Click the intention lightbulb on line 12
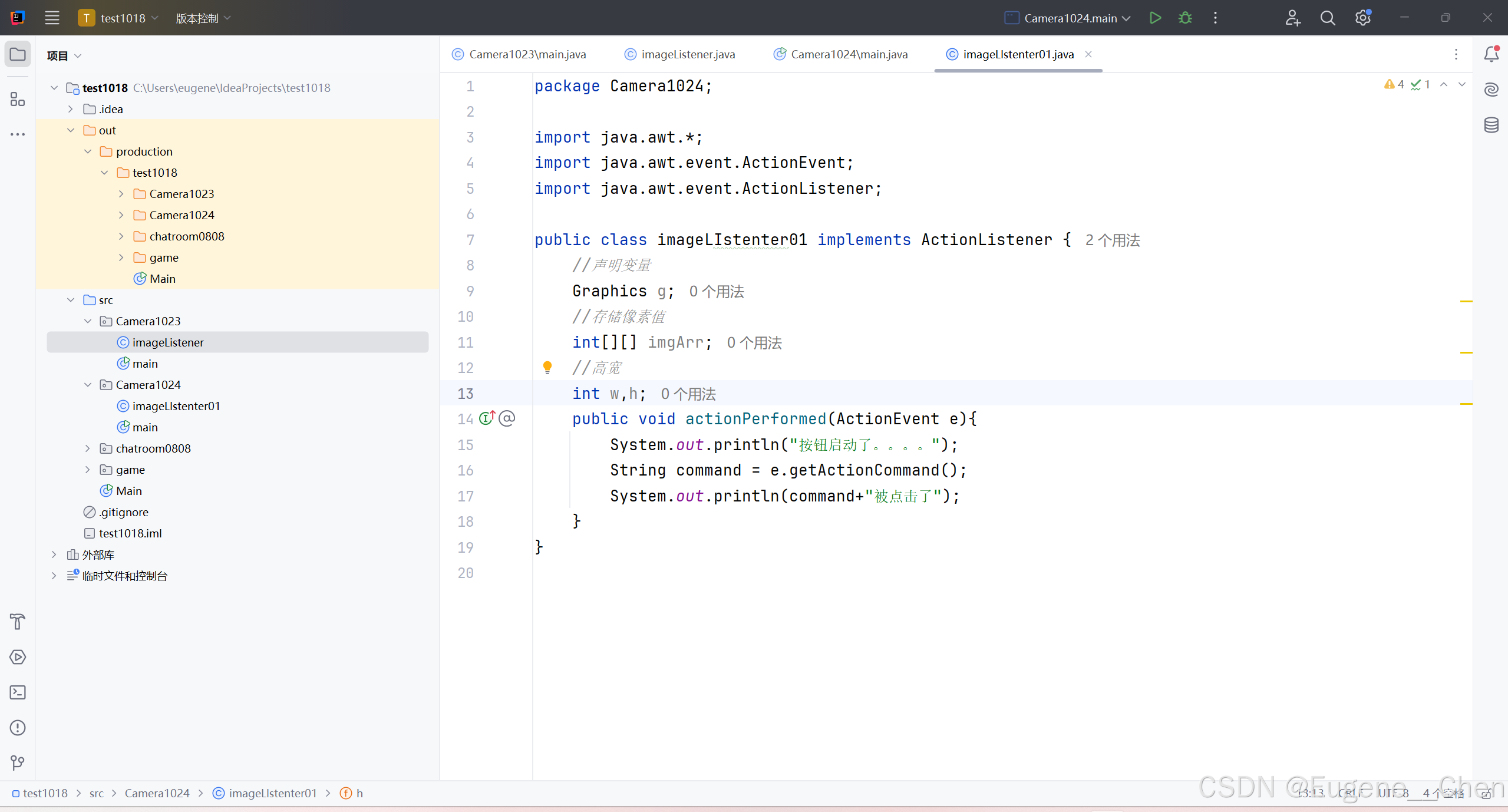The image size is (1508, 812). pyautogui.click(x=547, y=368)
